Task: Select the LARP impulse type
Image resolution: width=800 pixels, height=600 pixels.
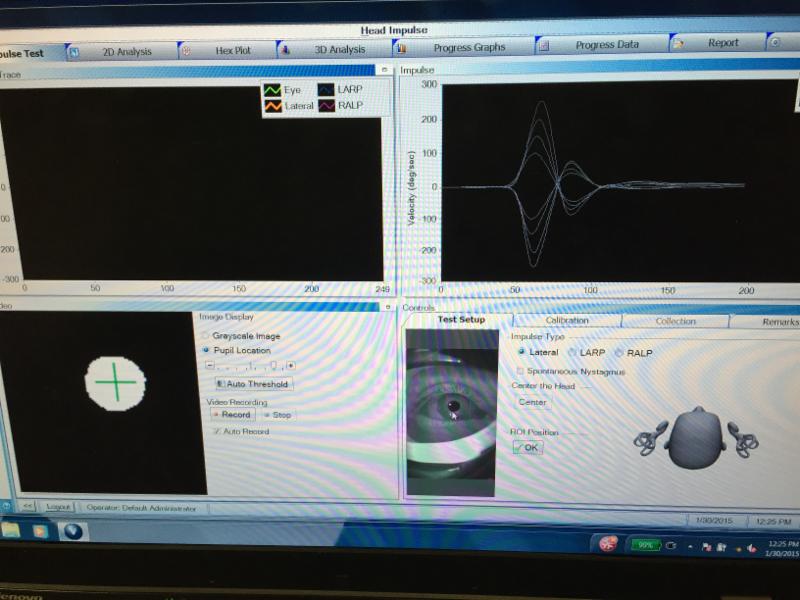Action: [573, 353]
